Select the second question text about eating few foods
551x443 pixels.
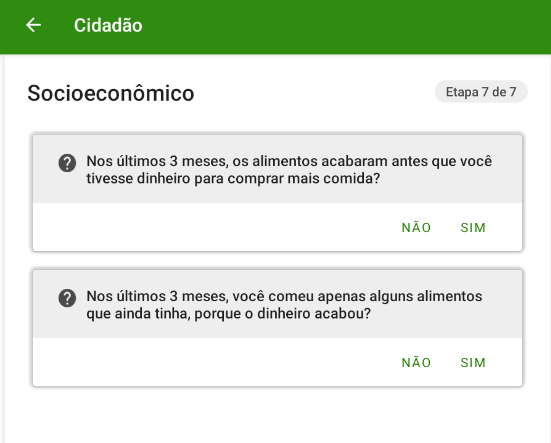(x=284, y=305)
